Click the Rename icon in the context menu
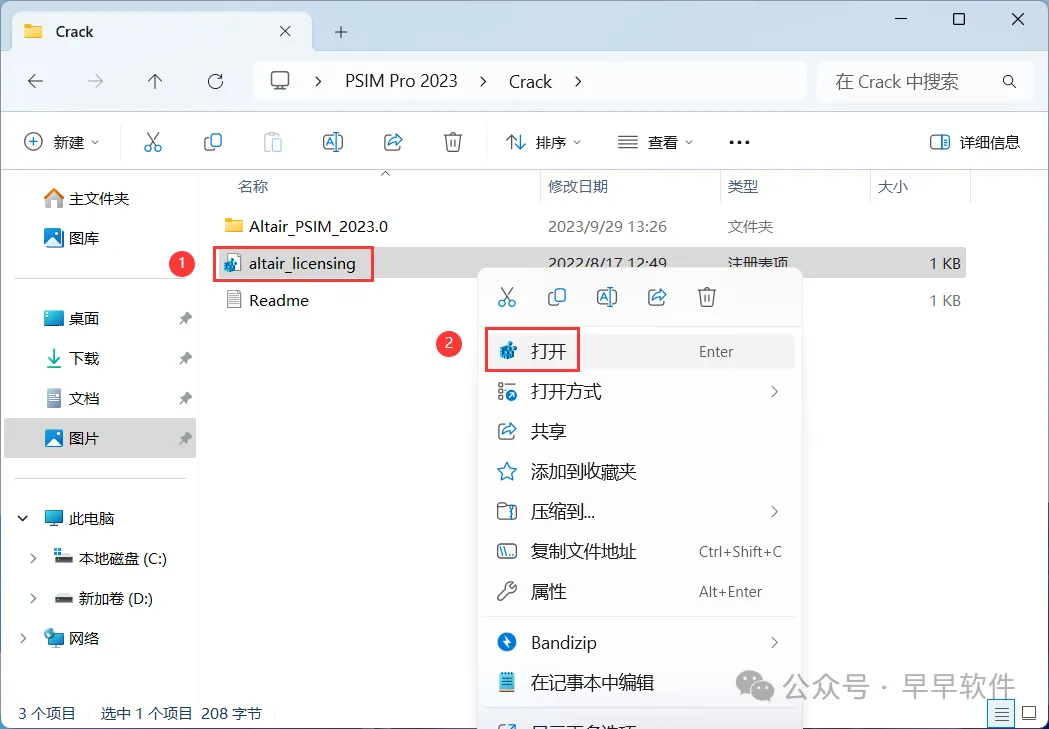This screenshot has height=729, width=1049. pyautogui.click(x=606, y=297)
